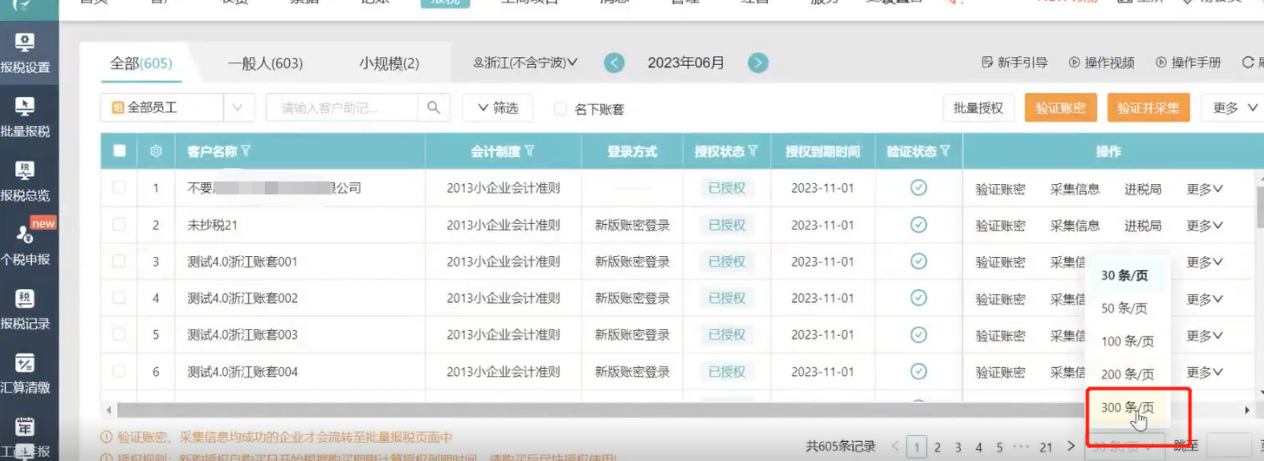Open the 浙江(不含宁波) region dropdown

coord(526,63)
